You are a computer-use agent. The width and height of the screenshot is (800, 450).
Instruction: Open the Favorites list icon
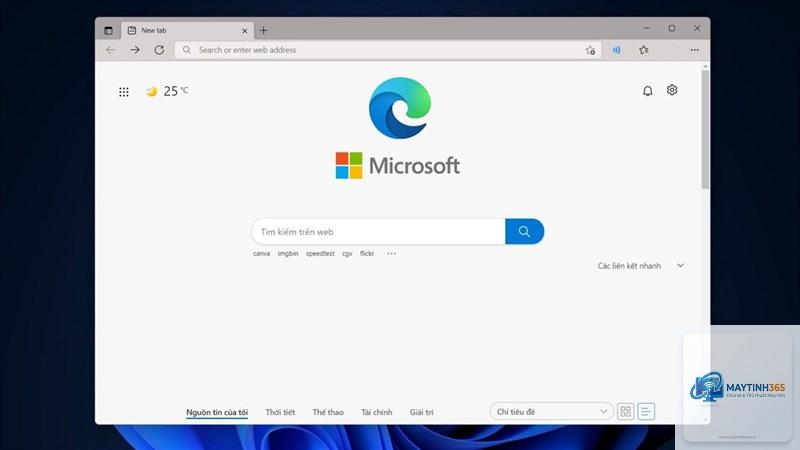click(x=644, y=50)
